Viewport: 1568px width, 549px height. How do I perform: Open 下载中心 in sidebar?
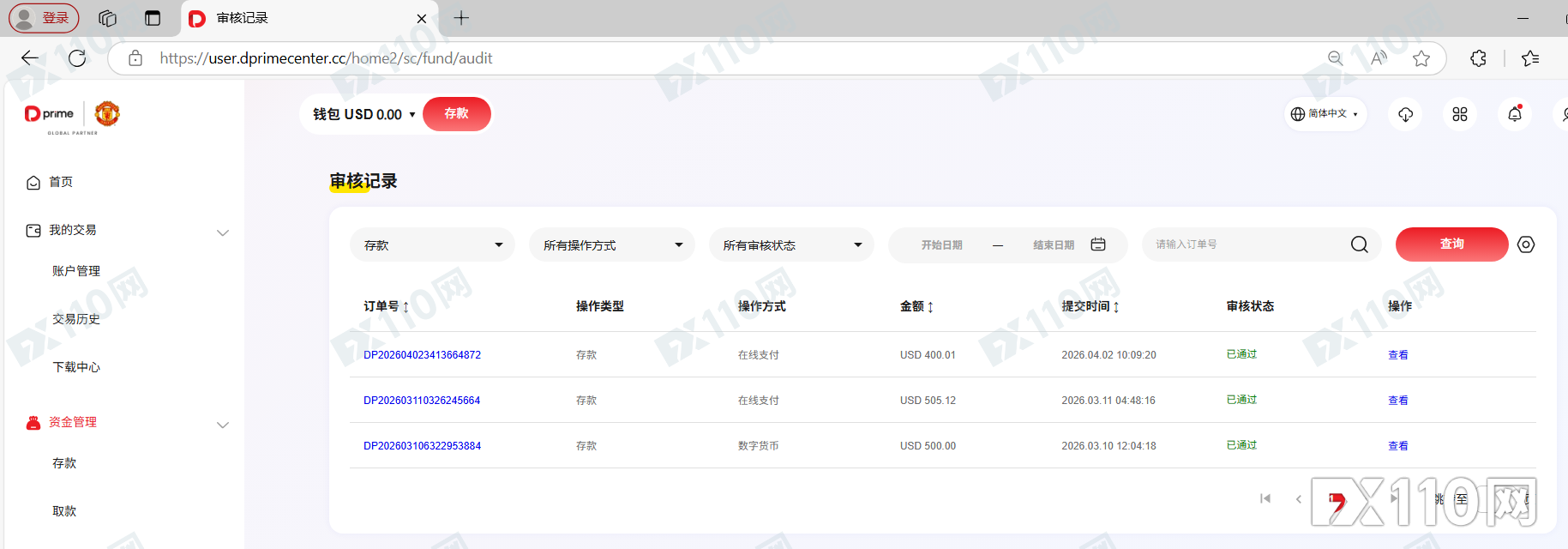[x=76, y=367]
